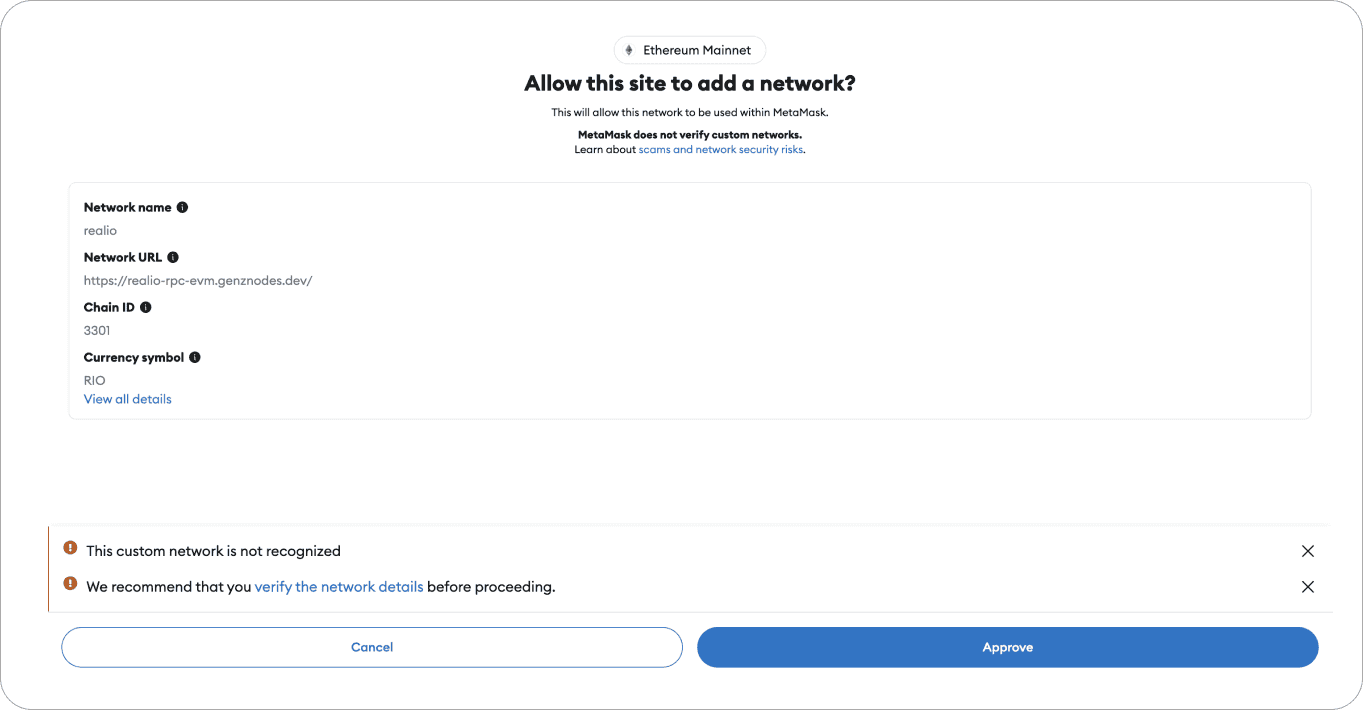Click the Chain ID info icon

point(146,308)
